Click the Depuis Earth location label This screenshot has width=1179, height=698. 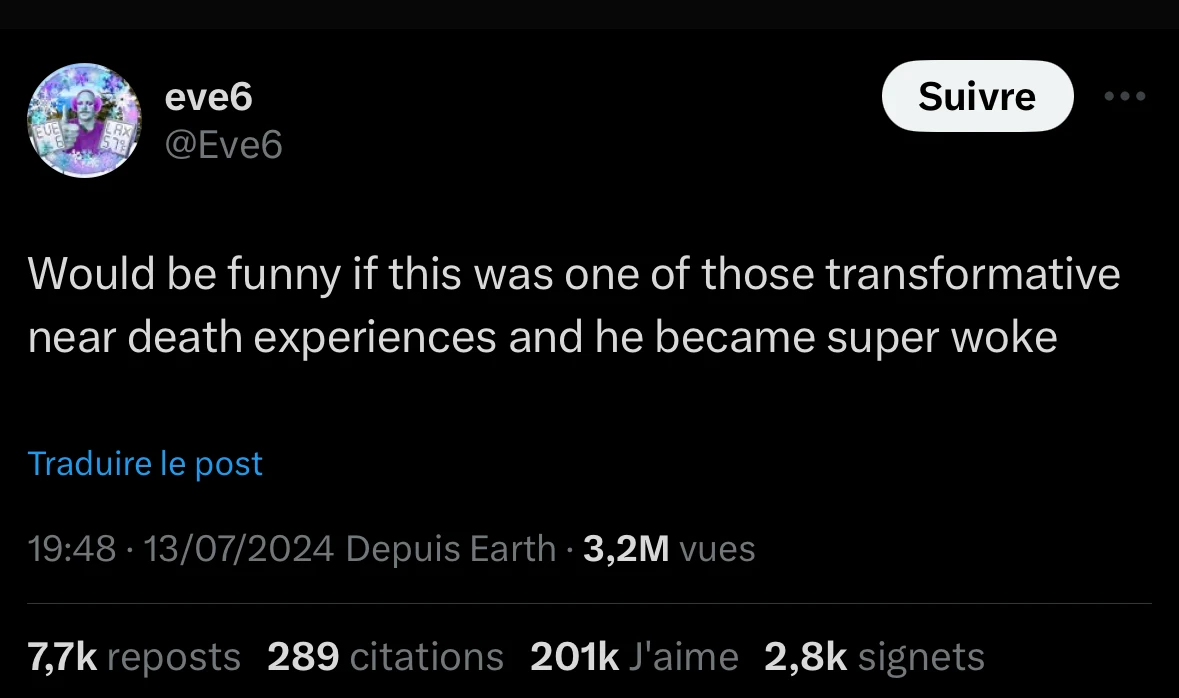(449, 548)
